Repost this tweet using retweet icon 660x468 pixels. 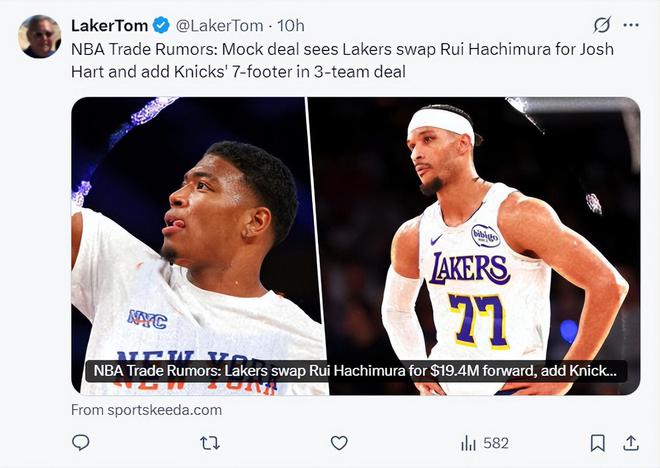(x=210, y=442)
